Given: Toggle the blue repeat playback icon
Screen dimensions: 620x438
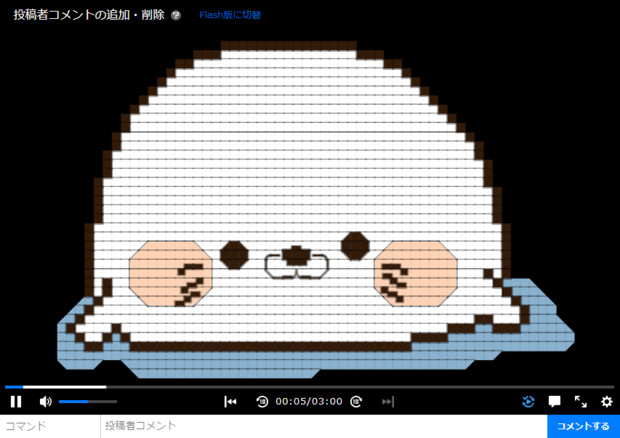Looking at the screenshot, I should 528,402.
